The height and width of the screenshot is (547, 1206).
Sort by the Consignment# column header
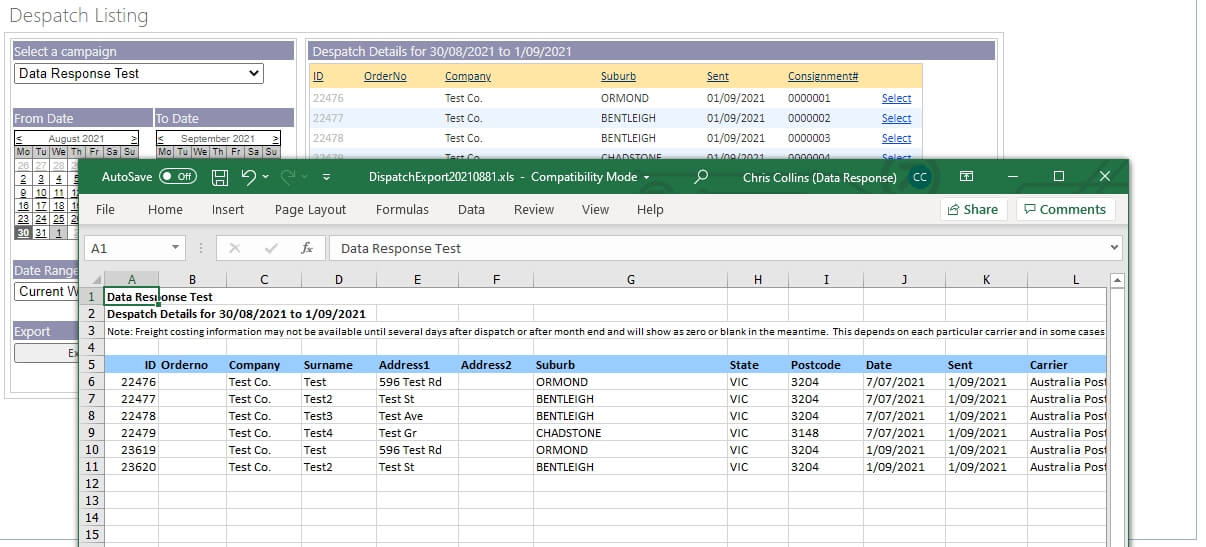pyautogui.click(x=823, y=77)
